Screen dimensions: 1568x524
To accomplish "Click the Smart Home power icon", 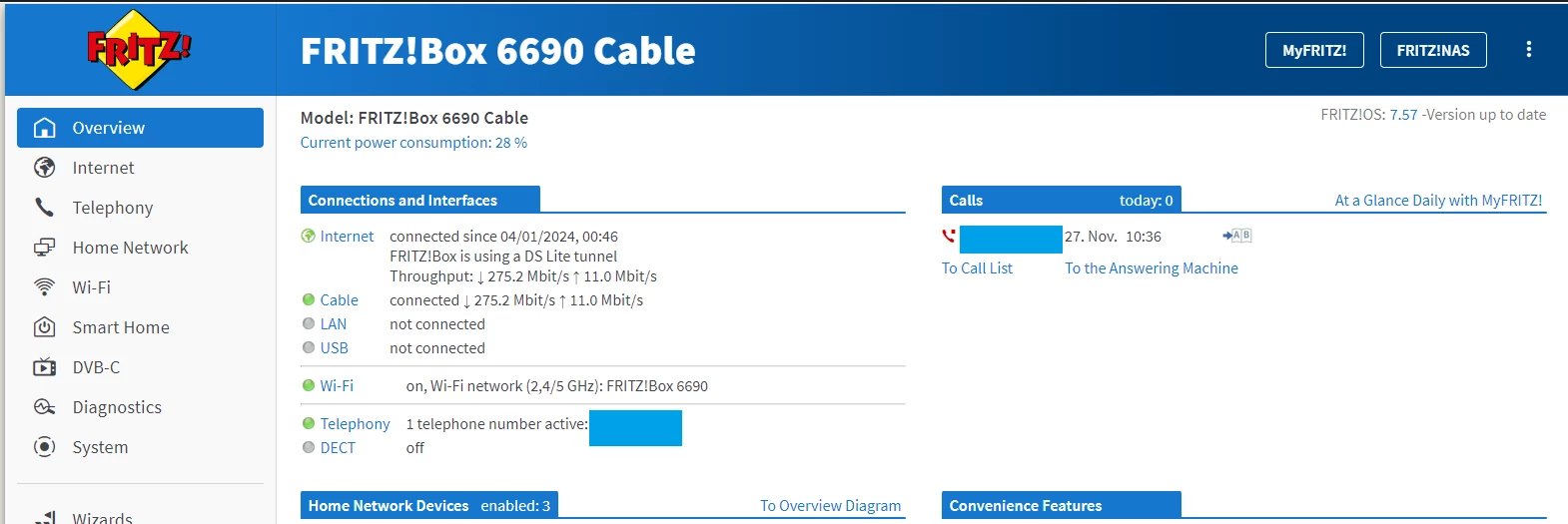I will tap(44, 327).
